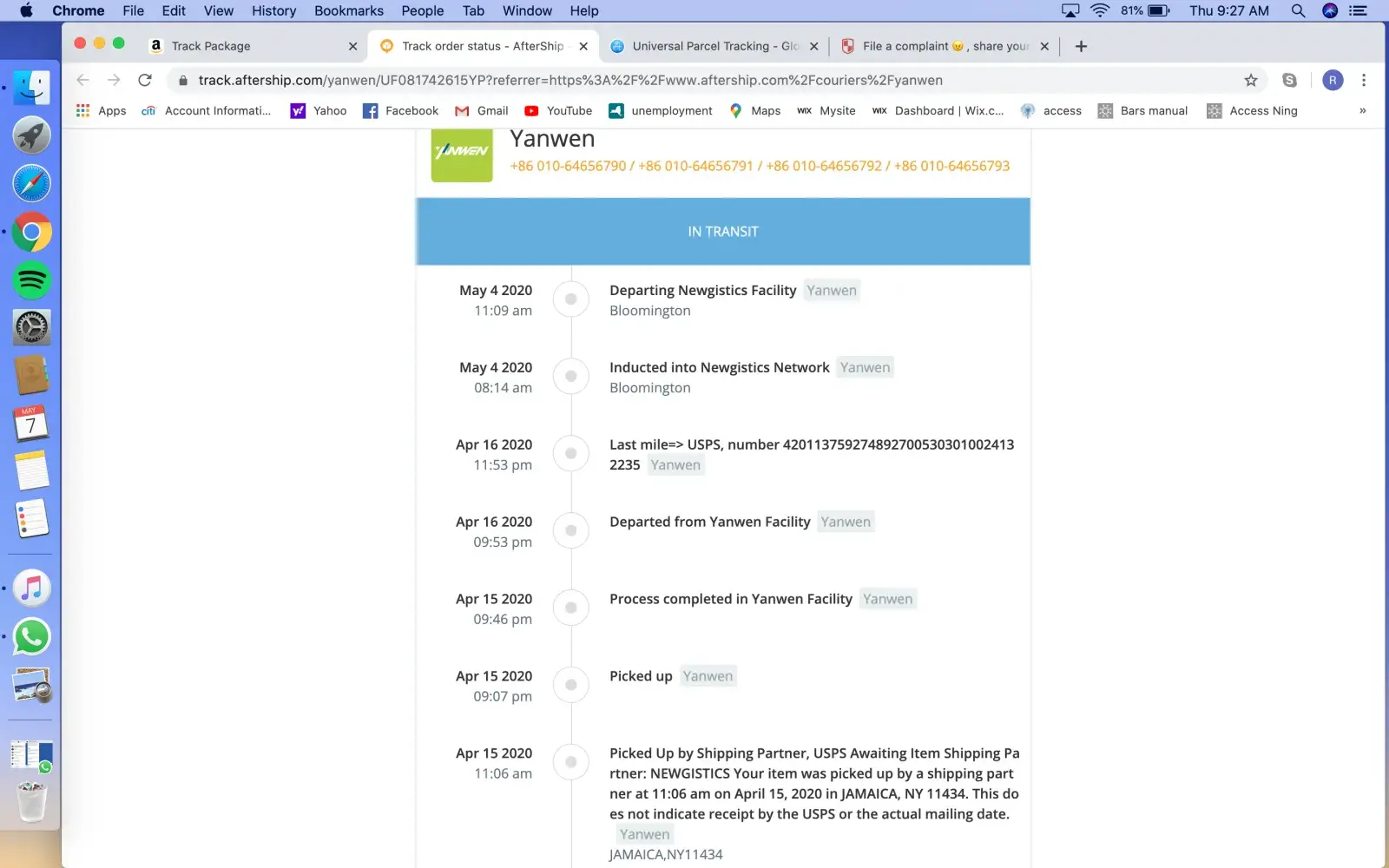
Task: Open the Access Ning bookmark
Action: [1252, 110]
